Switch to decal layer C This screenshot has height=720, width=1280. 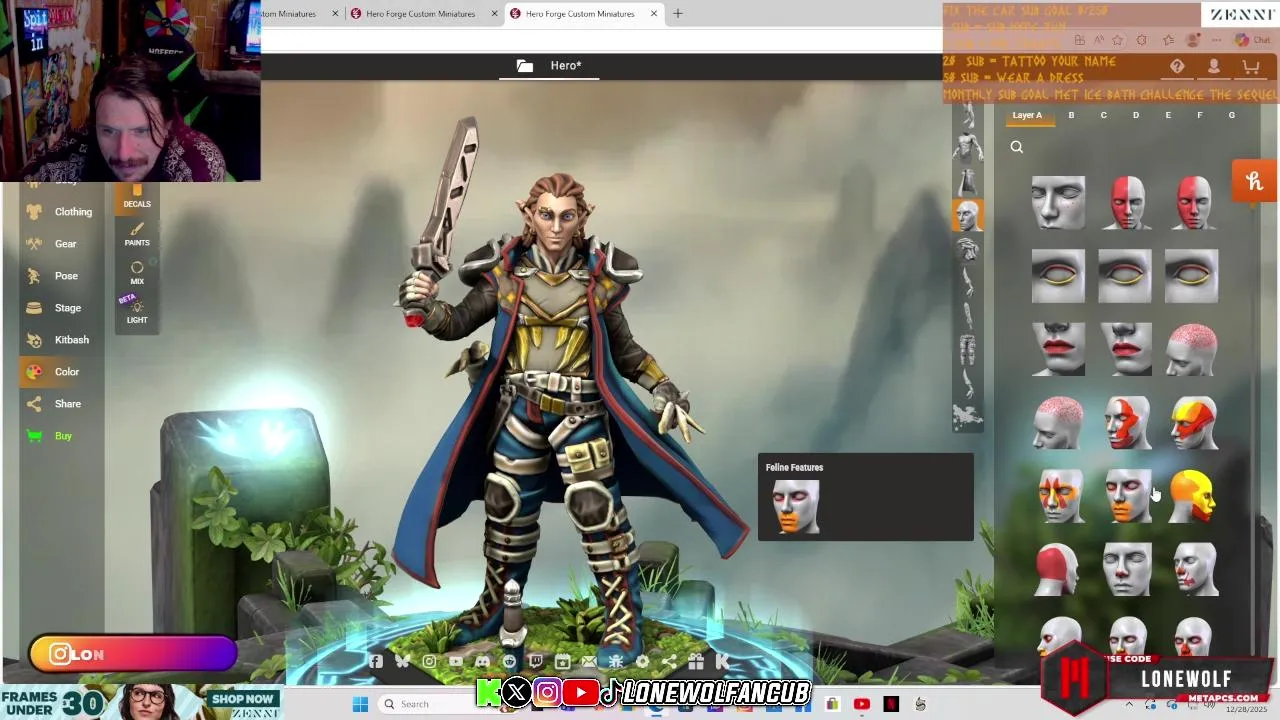click(1103, 115)
